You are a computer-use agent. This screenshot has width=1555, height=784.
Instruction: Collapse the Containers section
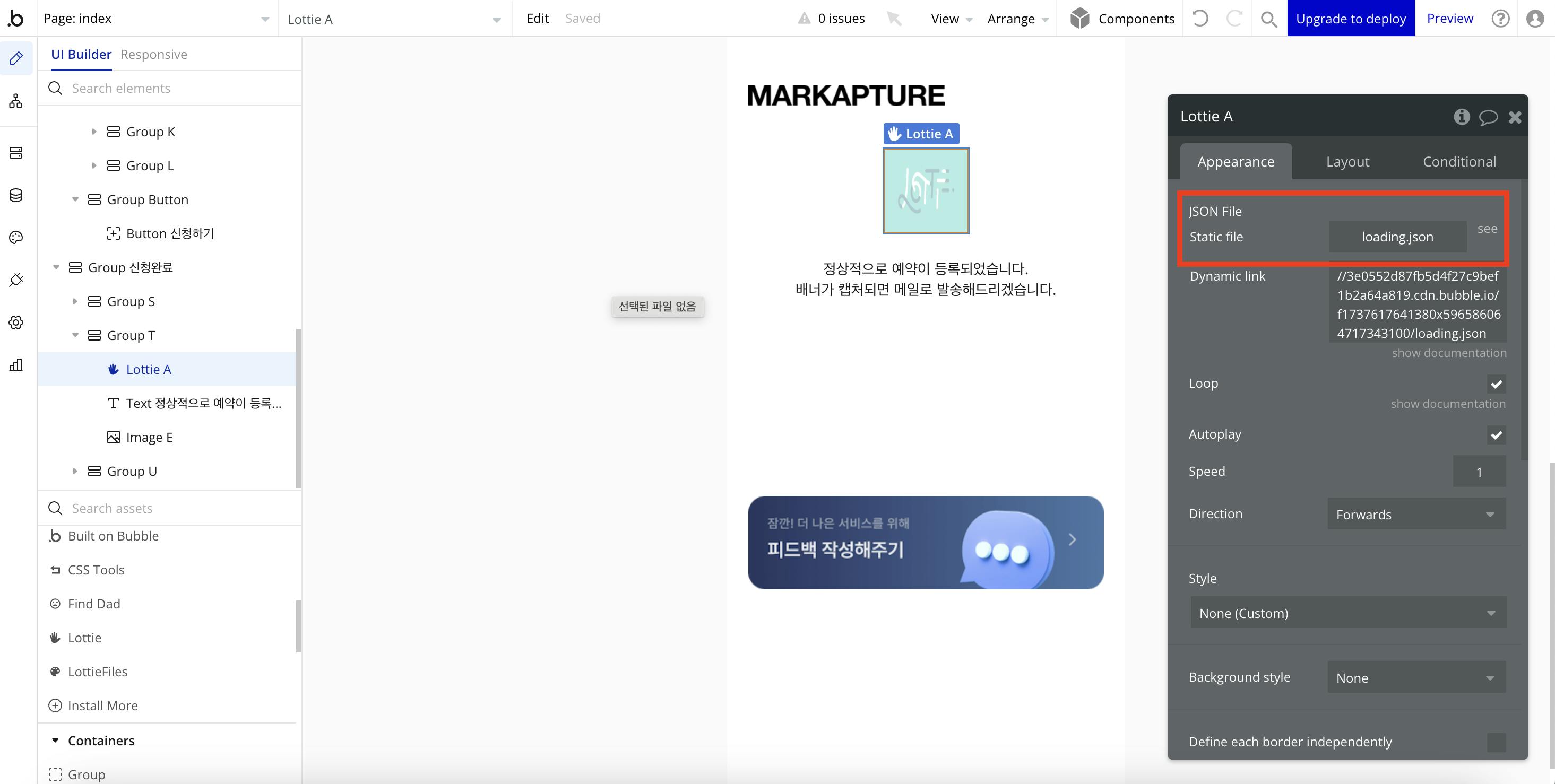tap(55, 740)
